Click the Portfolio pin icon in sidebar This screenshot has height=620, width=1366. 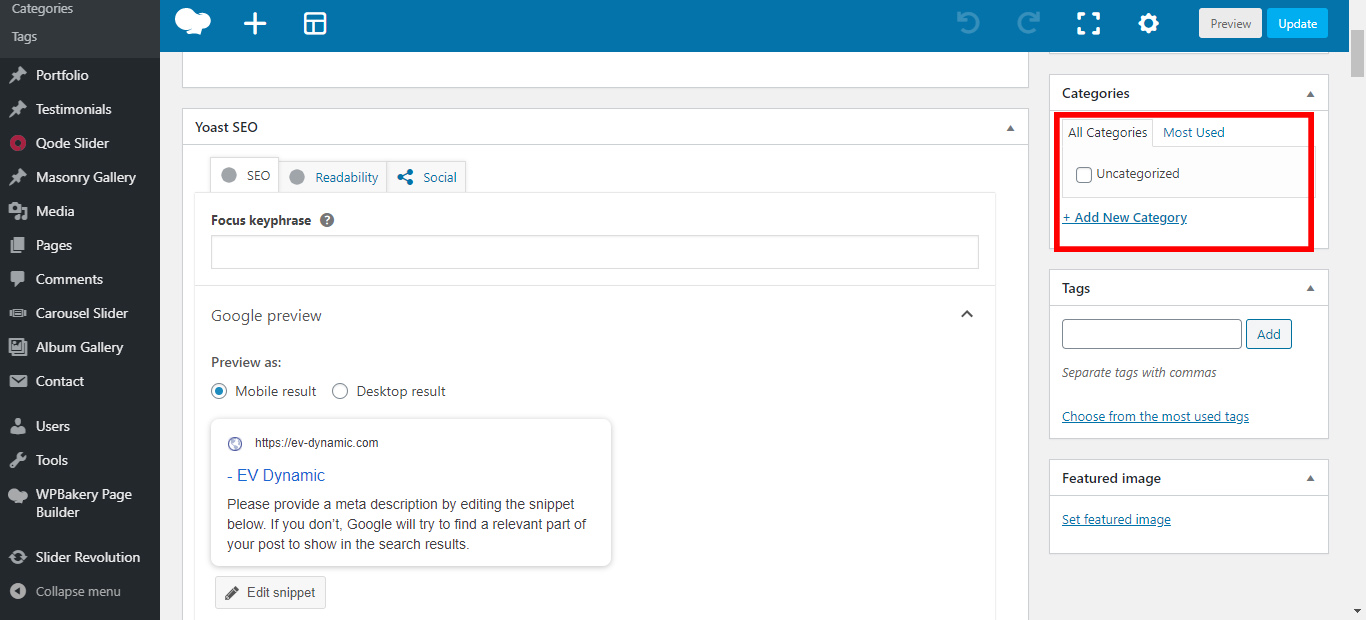(x=18, y=75)
